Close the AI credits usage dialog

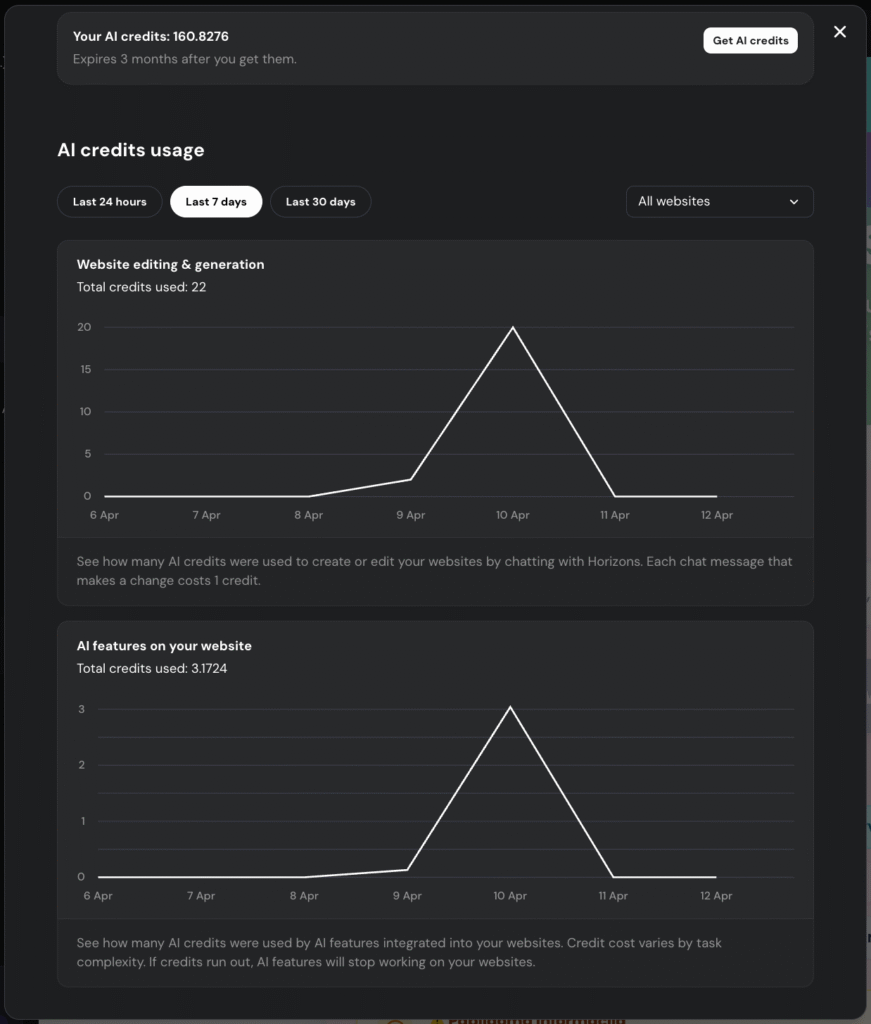pyautogui.click(x=839, y=31)
